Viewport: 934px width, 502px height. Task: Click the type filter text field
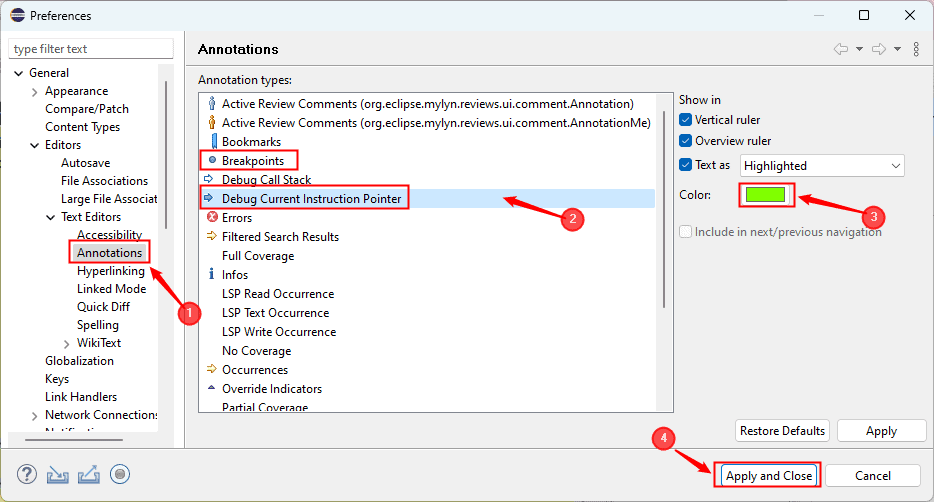pyautogui.click(x=90, y=49)
